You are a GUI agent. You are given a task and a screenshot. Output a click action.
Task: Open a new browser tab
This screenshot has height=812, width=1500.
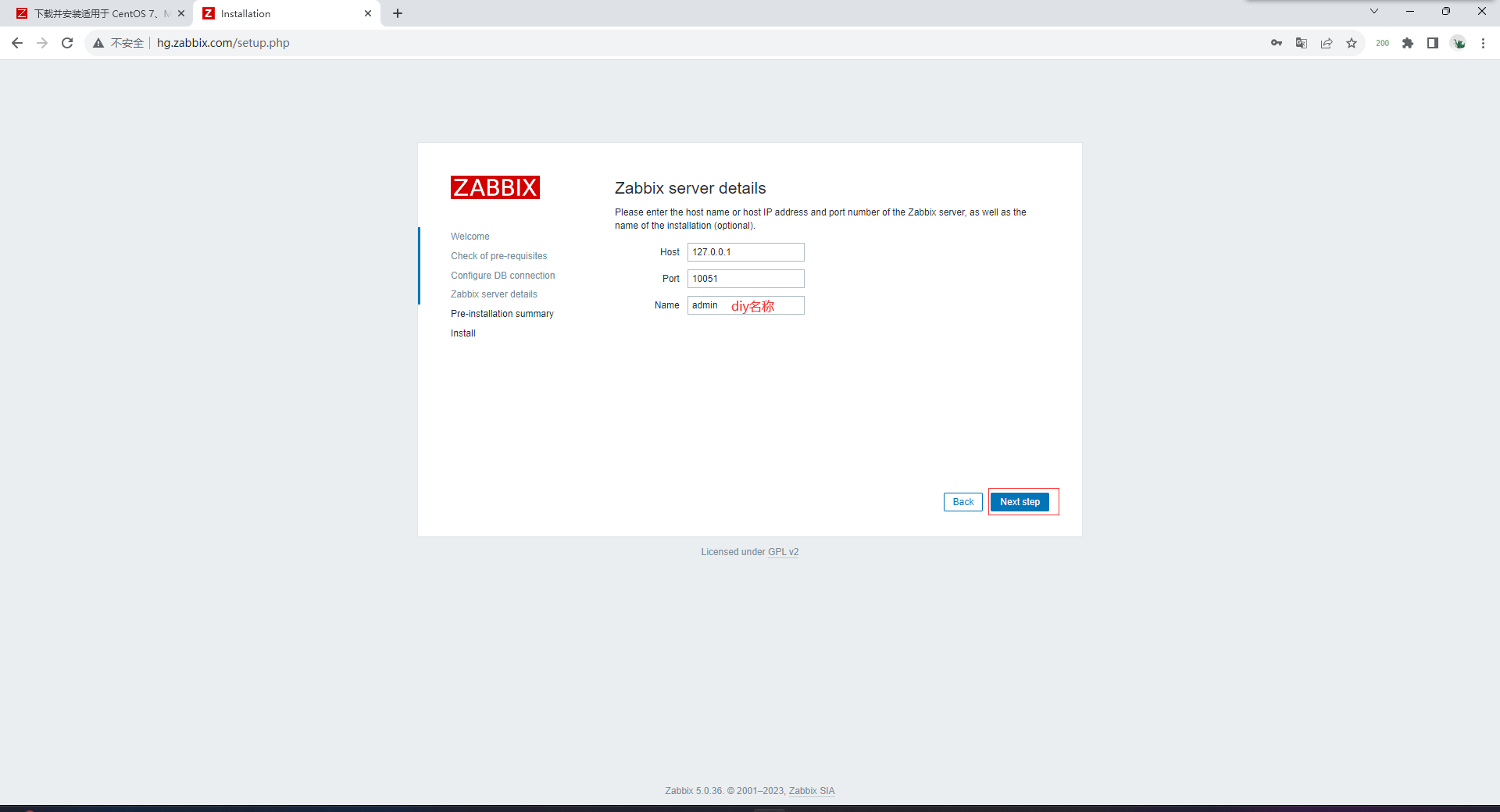[398, 13]
